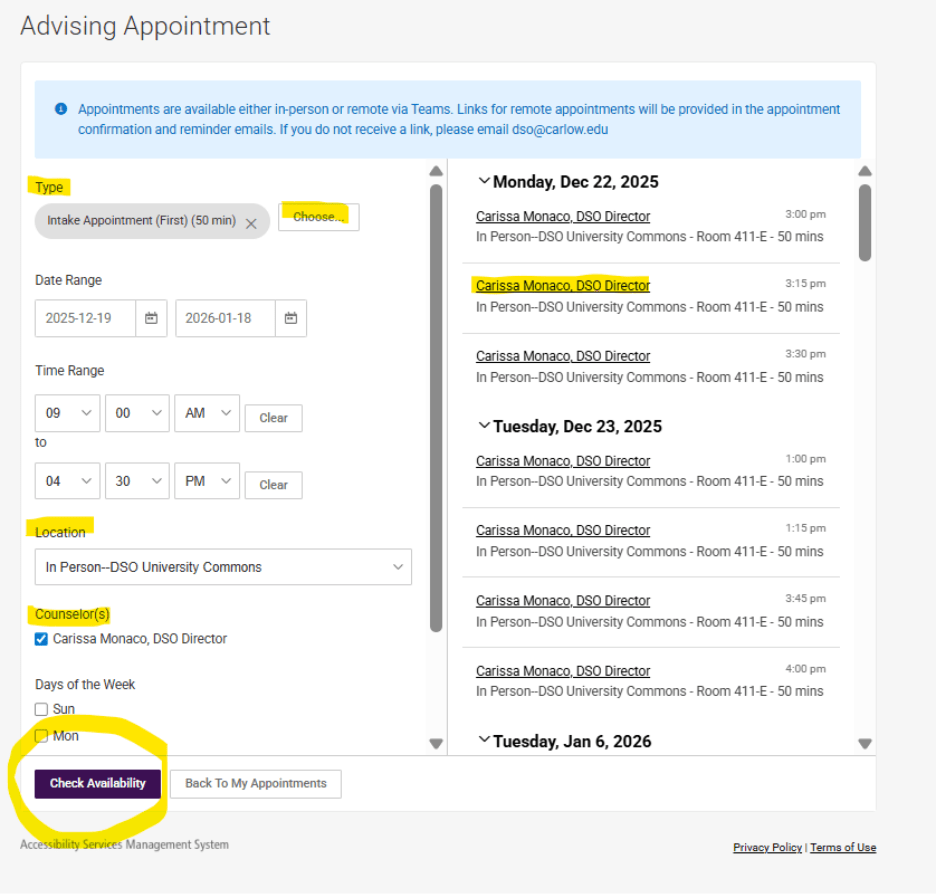
Task: Remove the Intake Appointment type chip
Action: [x=251, y=223]
